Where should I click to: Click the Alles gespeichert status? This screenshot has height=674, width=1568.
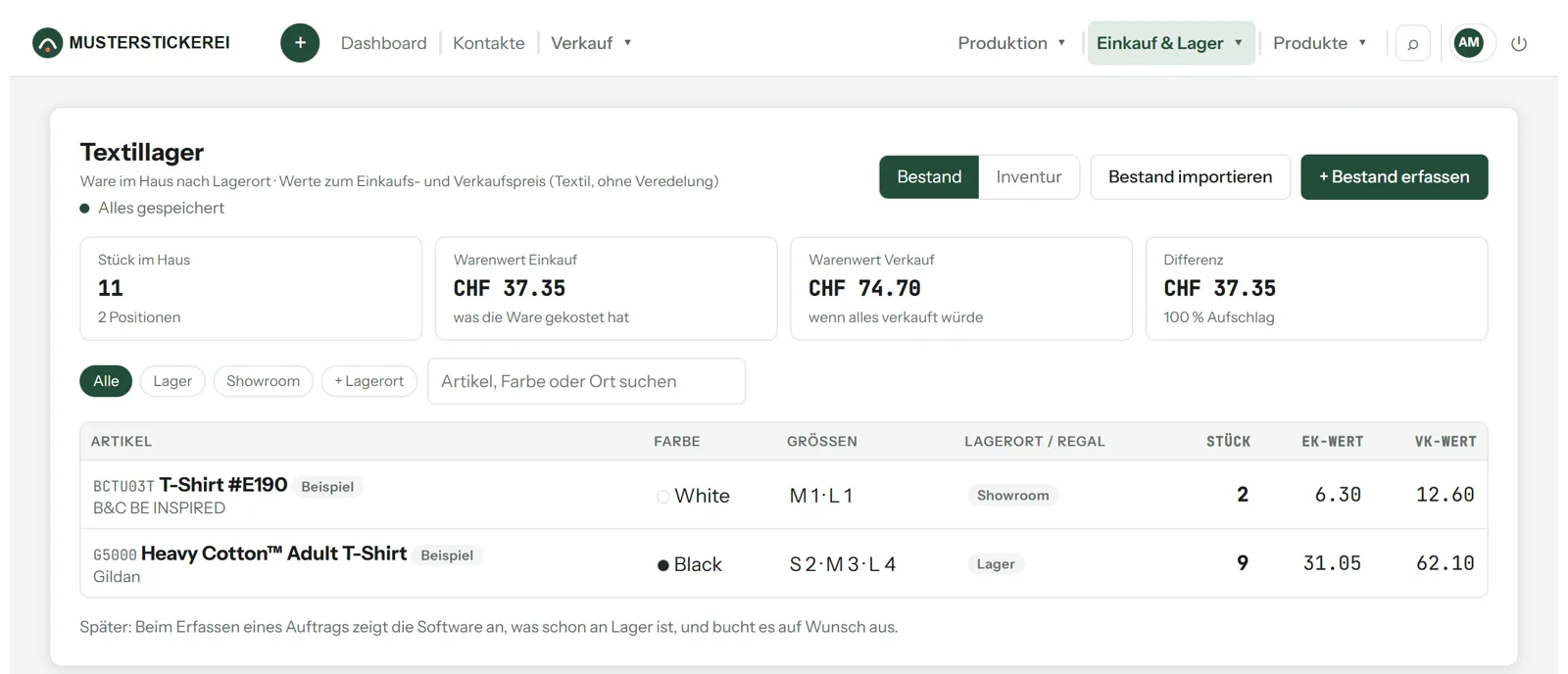(x=152, y=208)
